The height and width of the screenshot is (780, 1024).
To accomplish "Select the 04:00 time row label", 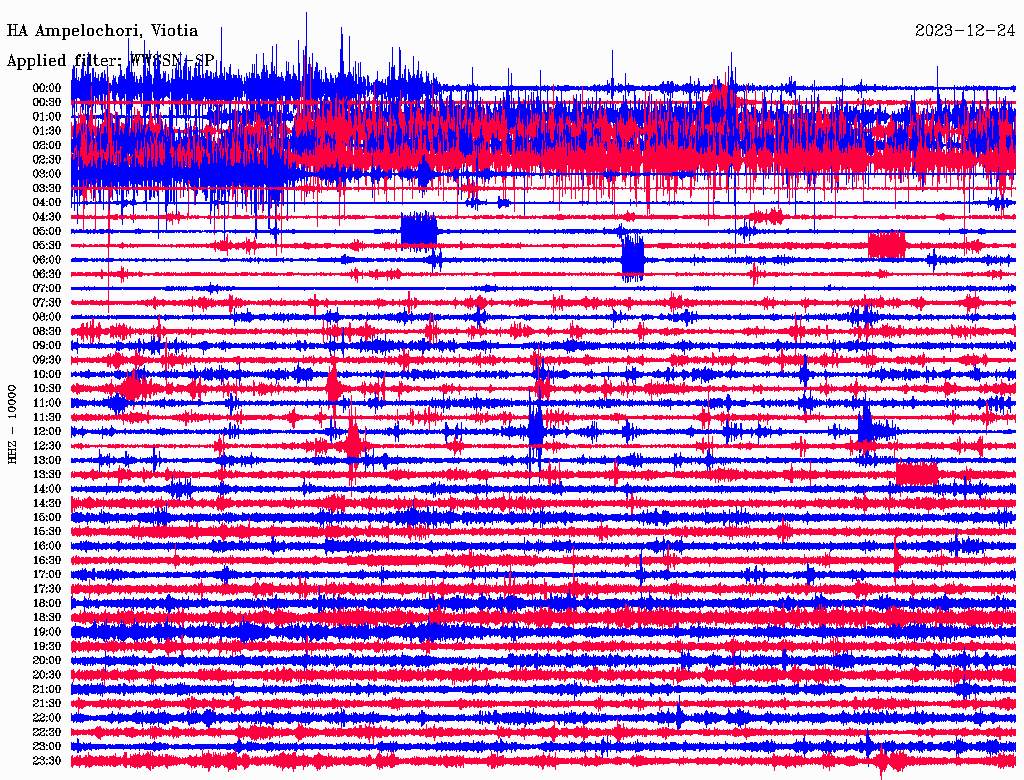I will point(47,203).
